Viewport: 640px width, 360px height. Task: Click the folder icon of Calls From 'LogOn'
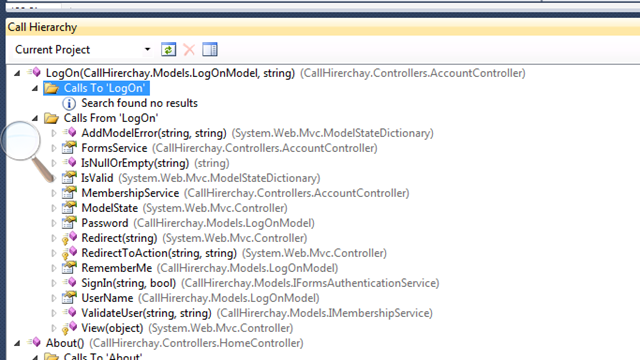[x=52, y=118]
